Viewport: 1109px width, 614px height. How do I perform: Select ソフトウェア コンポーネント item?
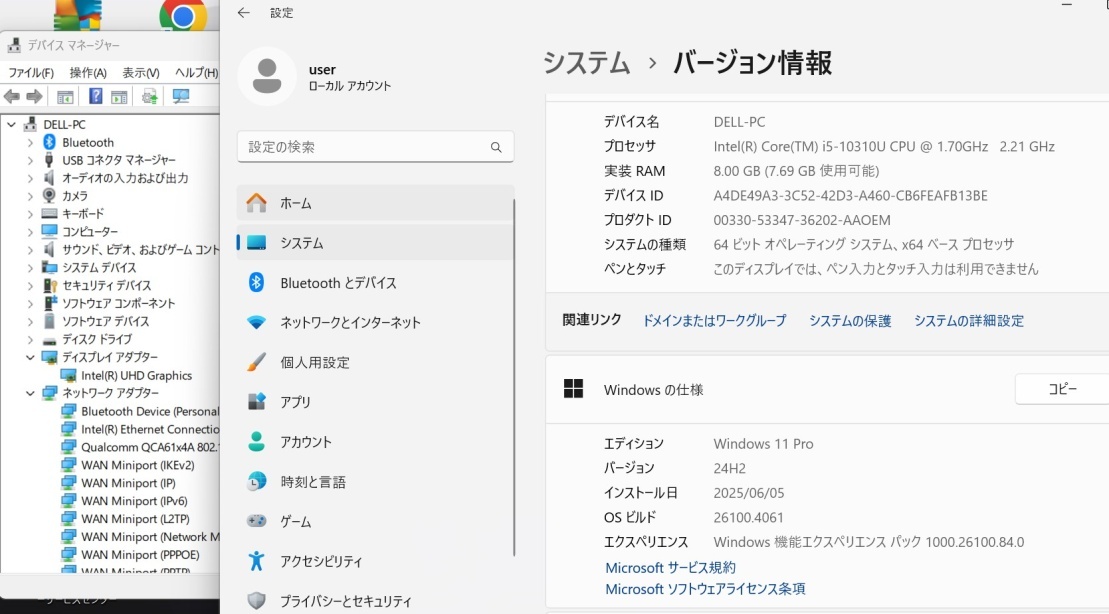[x=118, y=303]
